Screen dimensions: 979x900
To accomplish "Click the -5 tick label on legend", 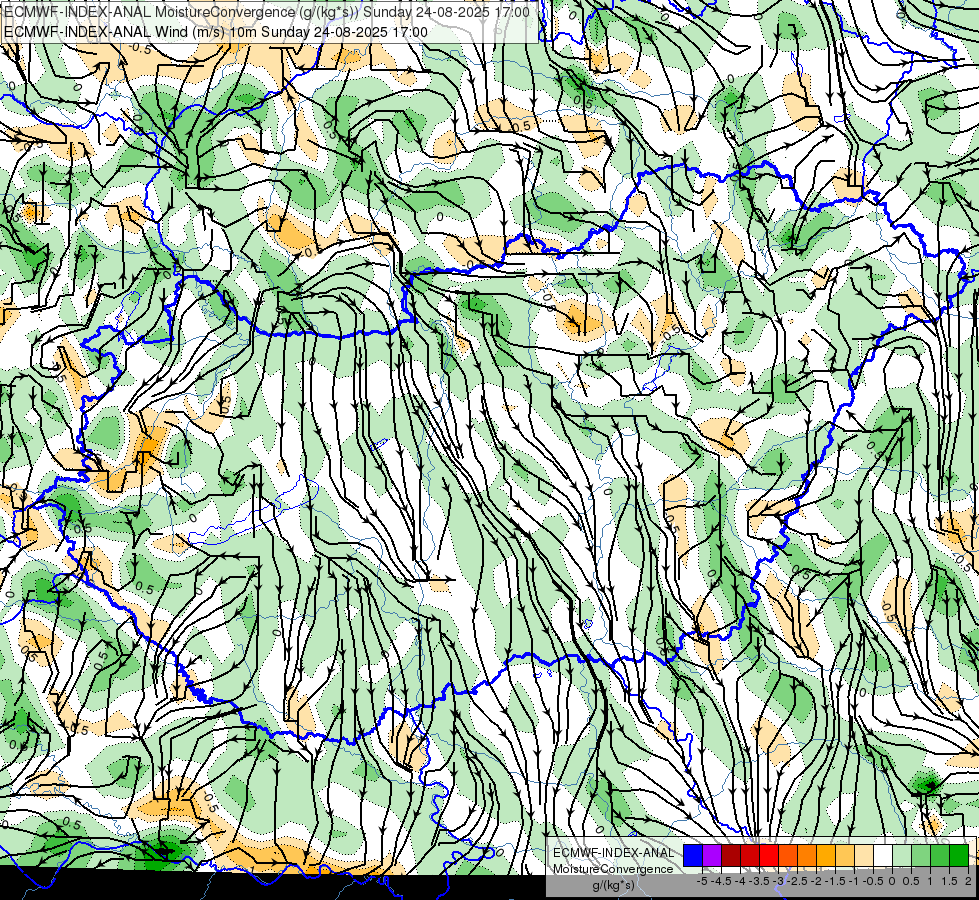I will coord(702,881).
